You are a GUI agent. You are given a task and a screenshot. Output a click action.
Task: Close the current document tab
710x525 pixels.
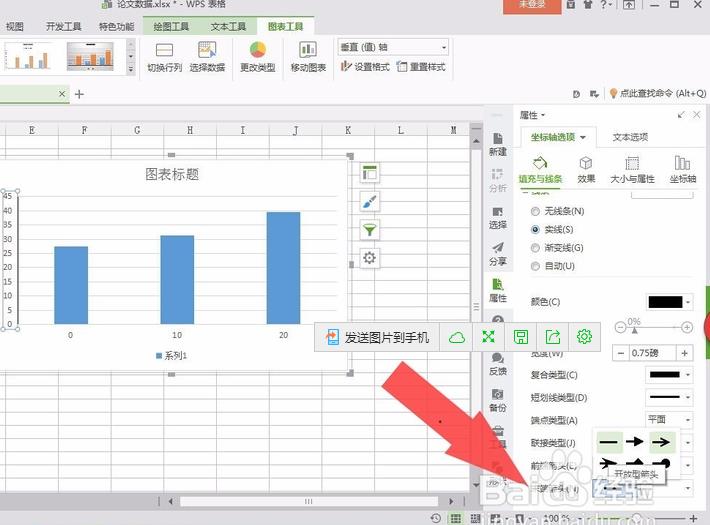[x=62, y=94]
